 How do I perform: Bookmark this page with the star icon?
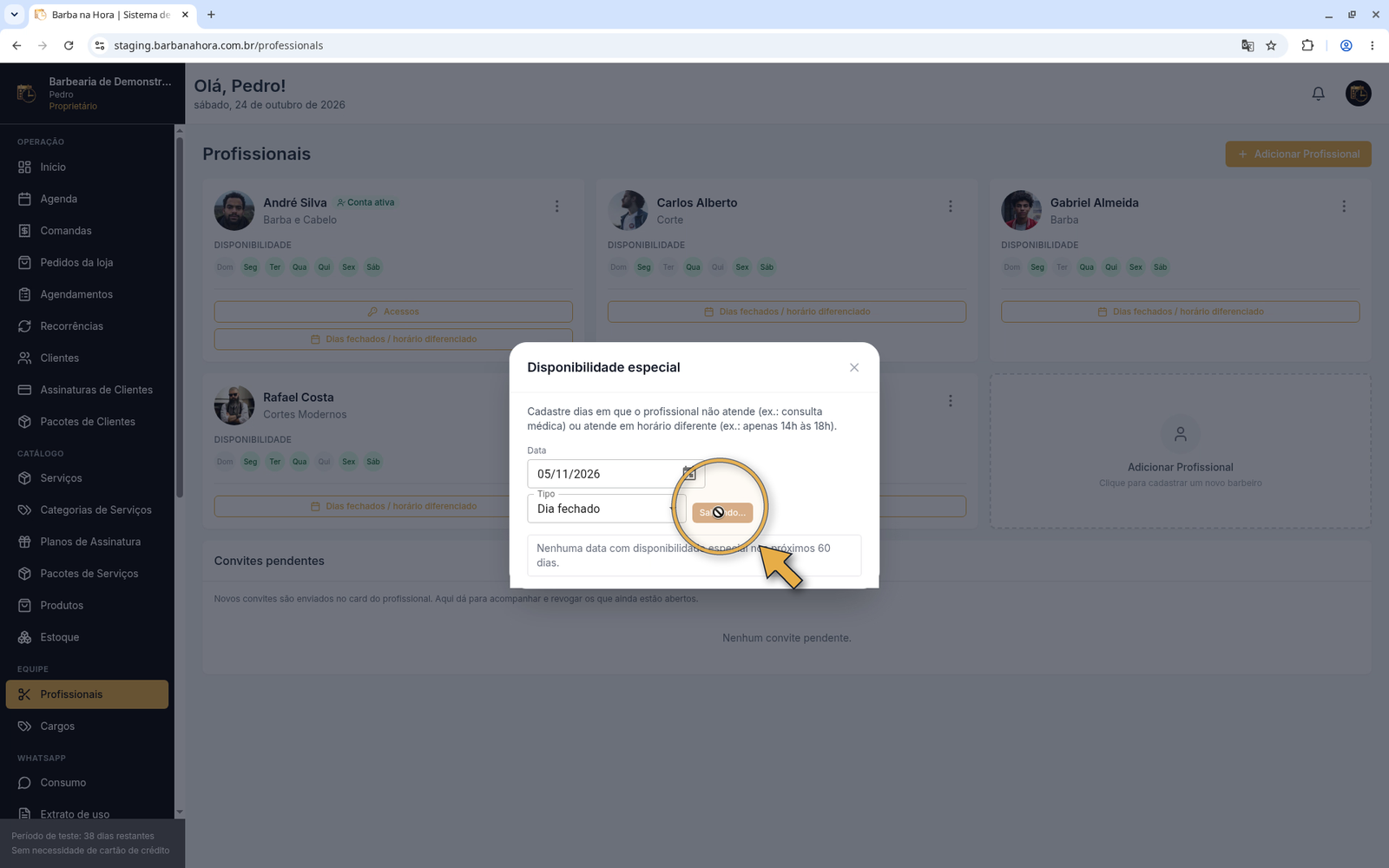coord(1271,45)
